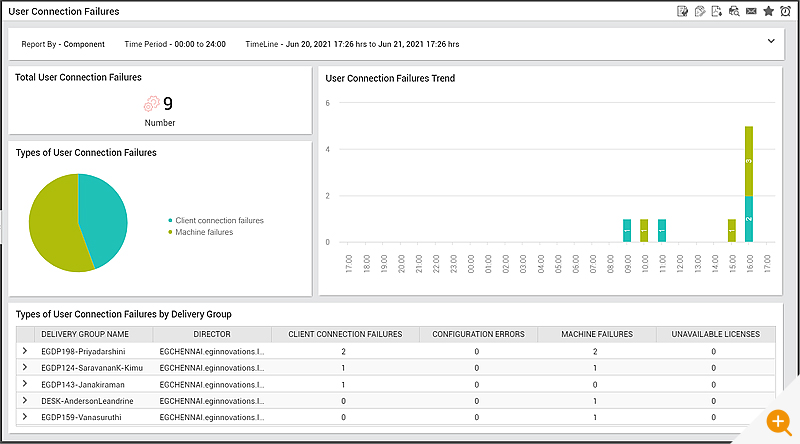Click client failures value in EGDP124-SaravananK-Kimu row
800x444 pixels.
point(343,368)
